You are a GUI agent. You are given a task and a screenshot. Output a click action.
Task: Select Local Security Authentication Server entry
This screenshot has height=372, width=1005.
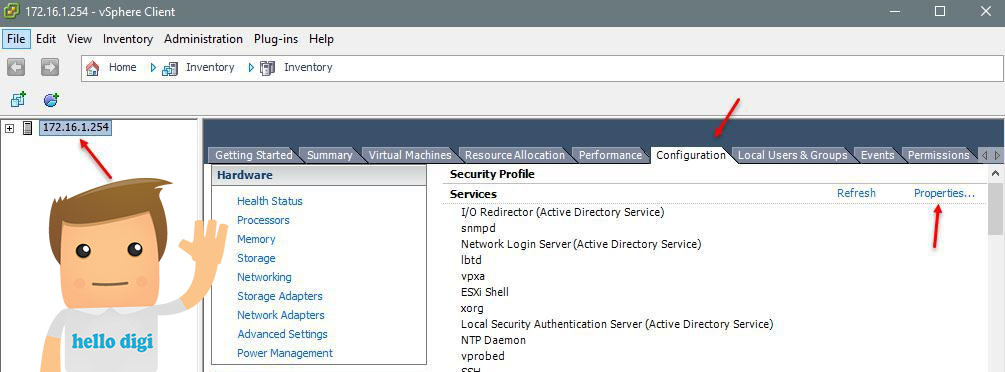617,324
